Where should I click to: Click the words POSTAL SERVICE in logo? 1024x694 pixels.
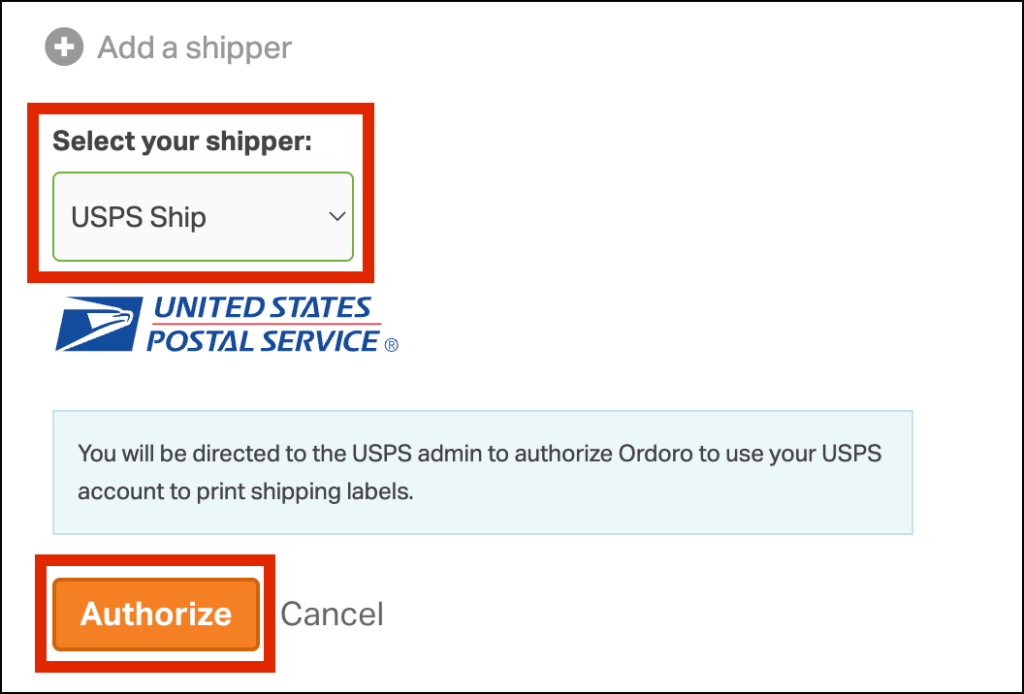262,341
